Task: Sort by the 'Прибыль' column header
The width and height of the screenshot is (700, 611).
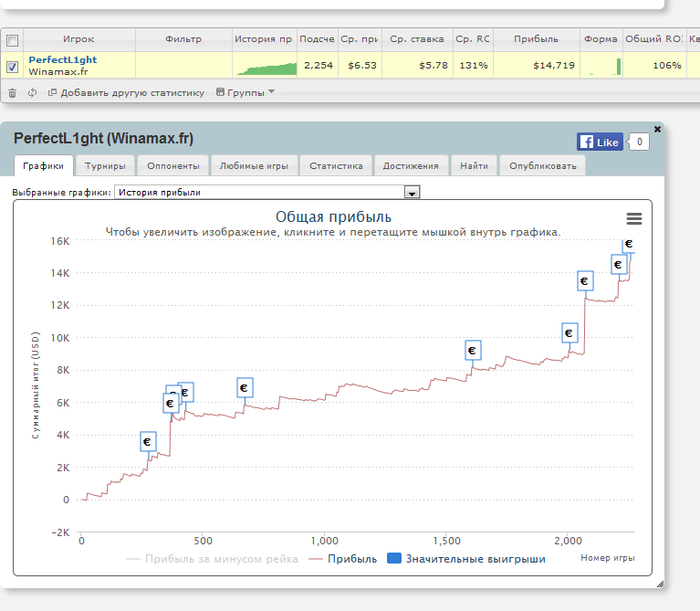Action: click(536, 40)
